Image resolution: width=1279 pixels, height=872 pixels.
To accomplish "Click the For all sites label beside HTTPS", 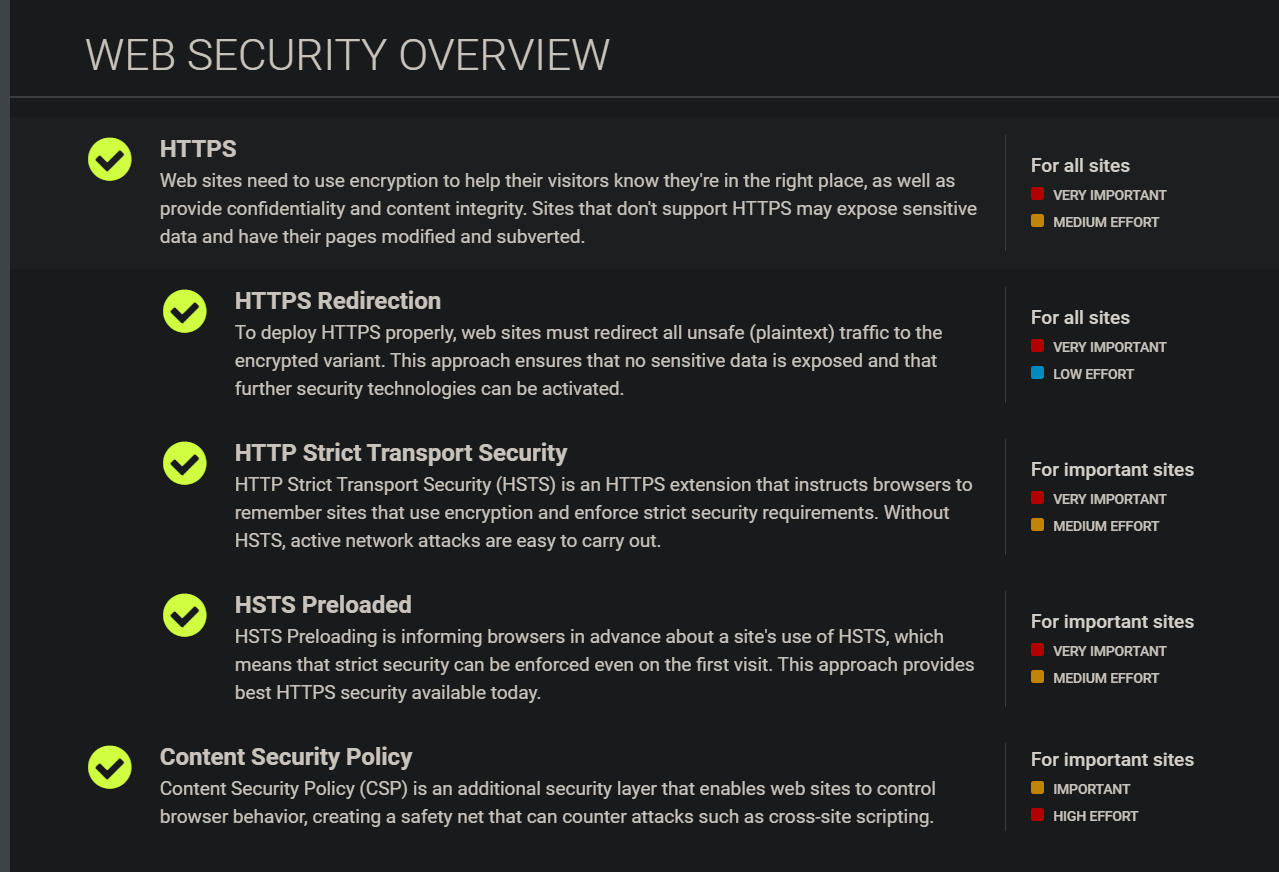I will point(1080,165).
